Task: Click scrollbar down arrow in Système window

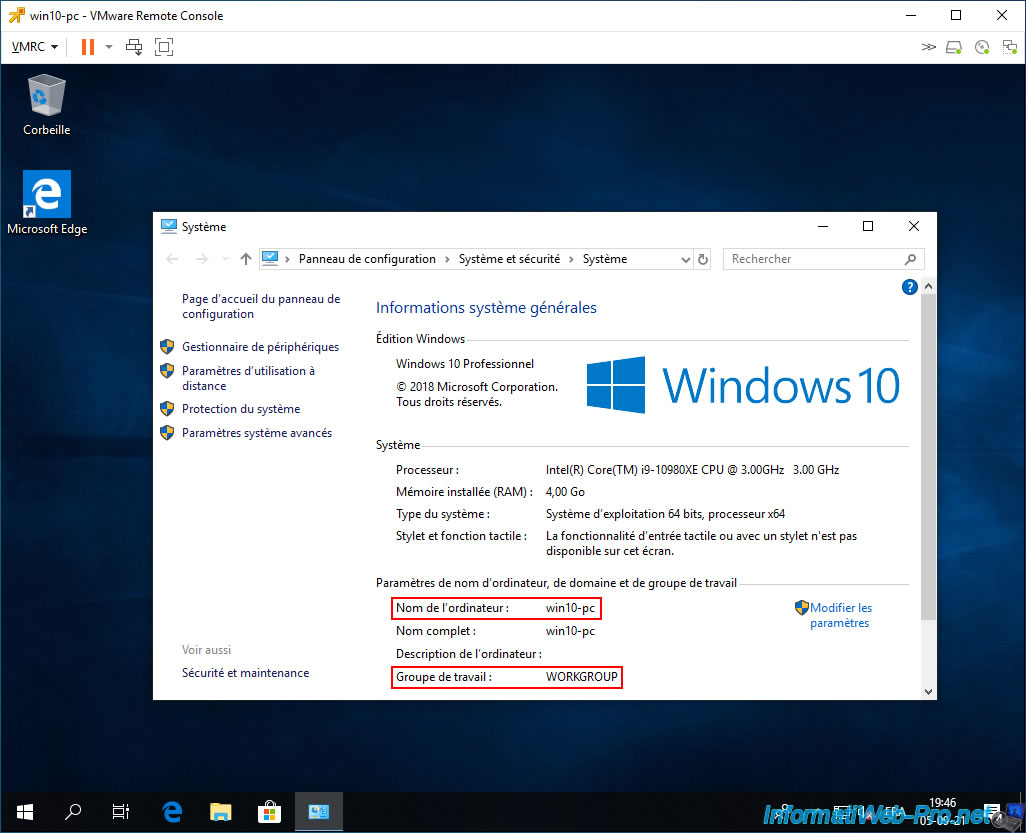Action: (928, 692)
